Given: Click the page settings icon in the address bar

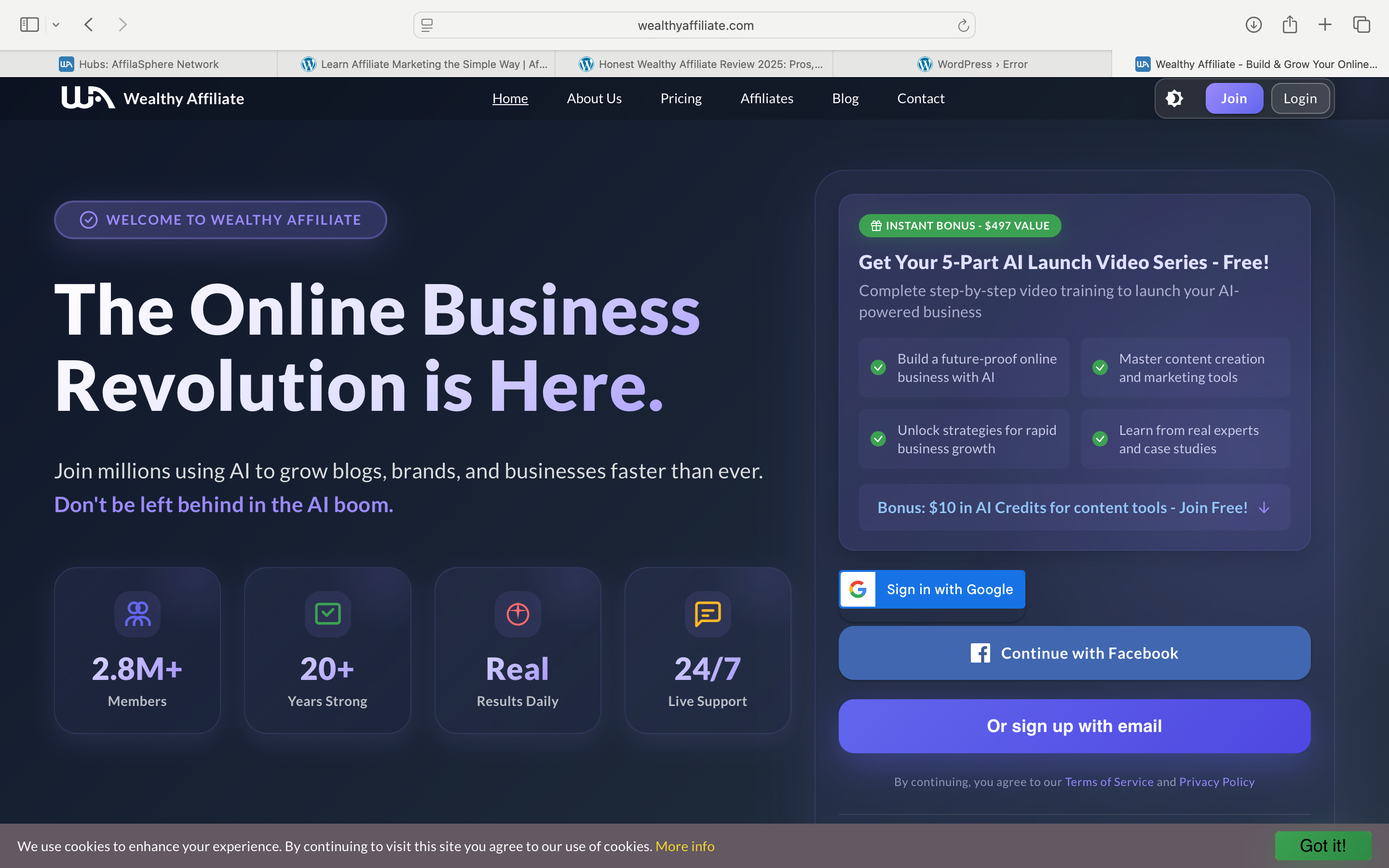Looking at the screenshot, I should 427,25.
